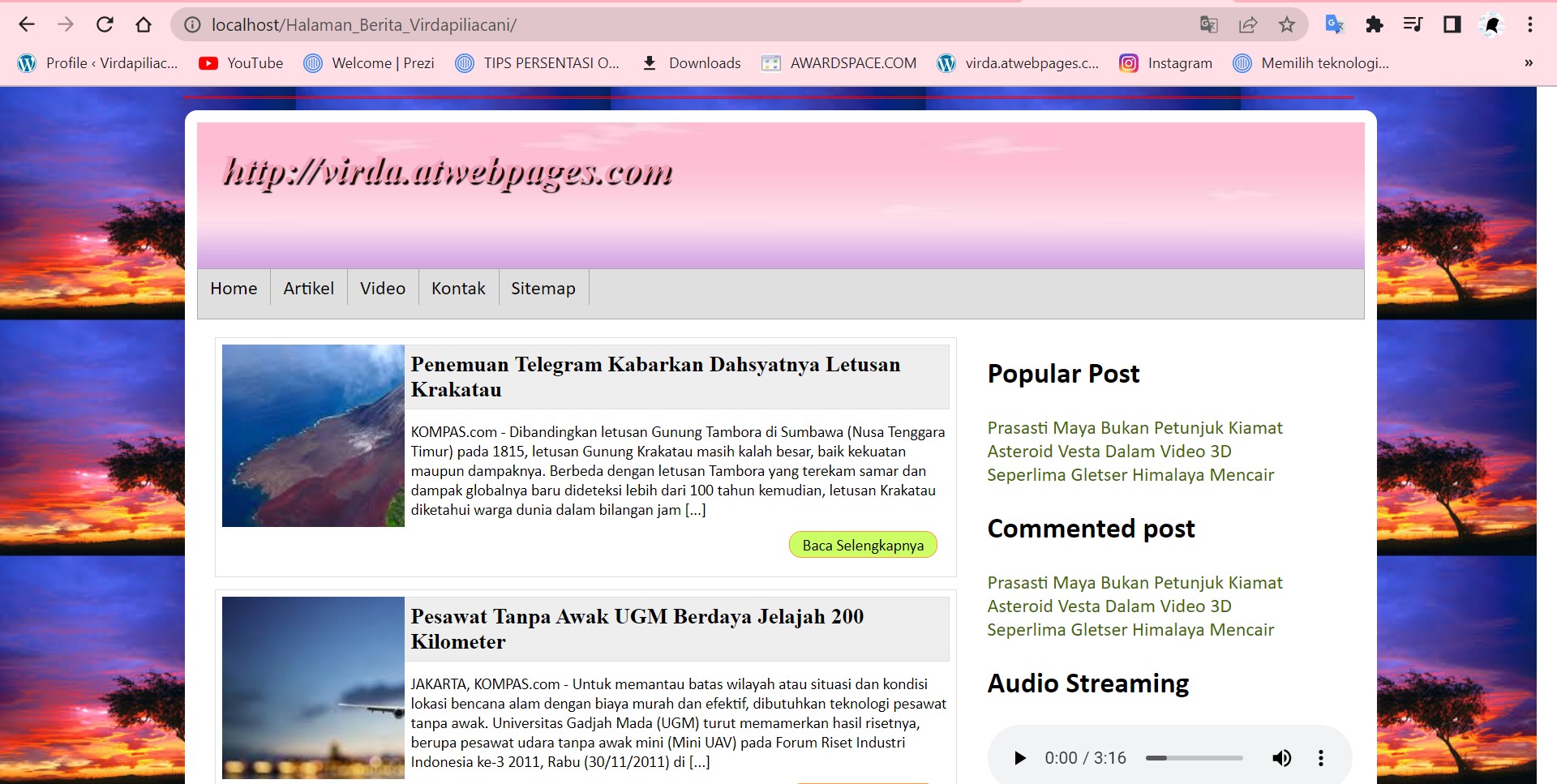Click the Krakatau article thumbnail image
The height and width of the screenshot is (784, 1557).
[313, 435]
